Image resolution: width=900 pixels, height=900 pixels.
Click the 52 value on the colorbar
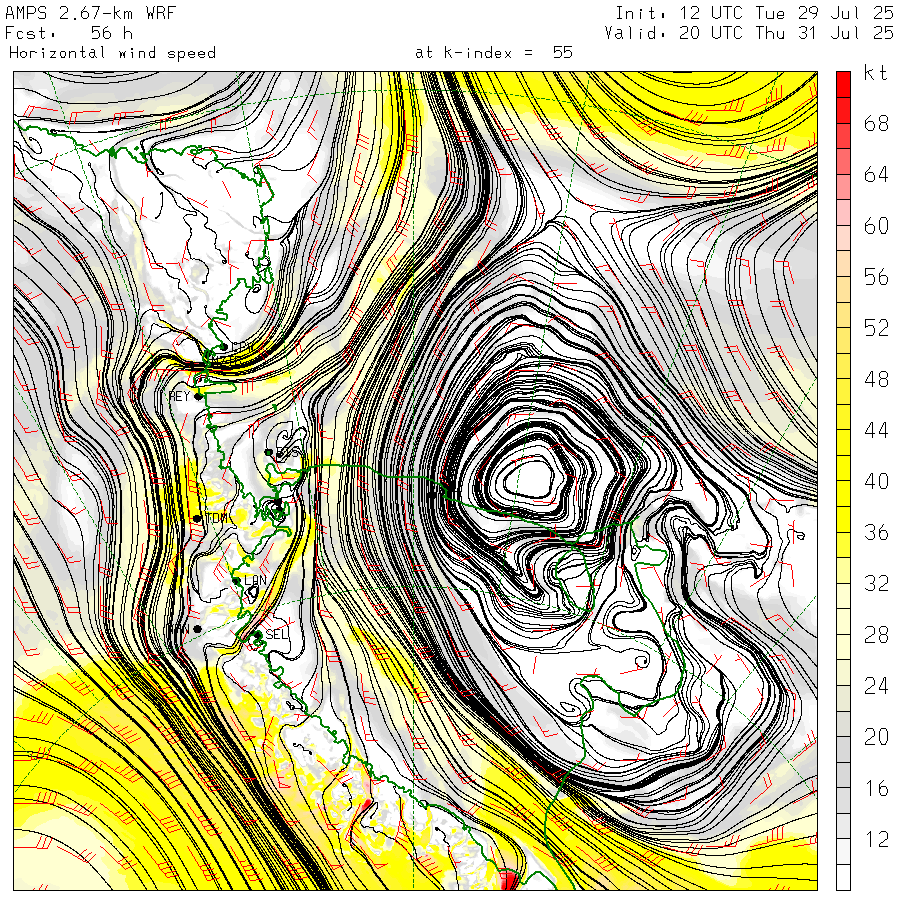pyautogui.click(x=876, y=328)
